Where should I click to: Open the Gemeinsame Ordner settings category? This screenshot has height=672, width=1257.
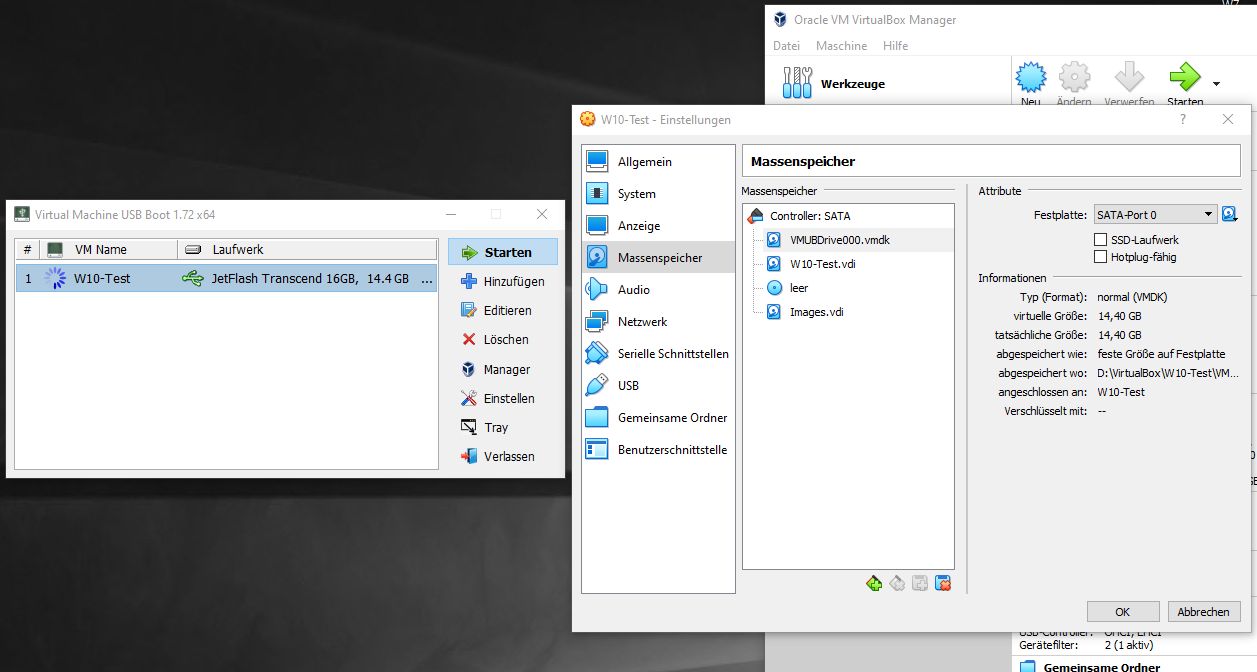click(x=658, y=417)
